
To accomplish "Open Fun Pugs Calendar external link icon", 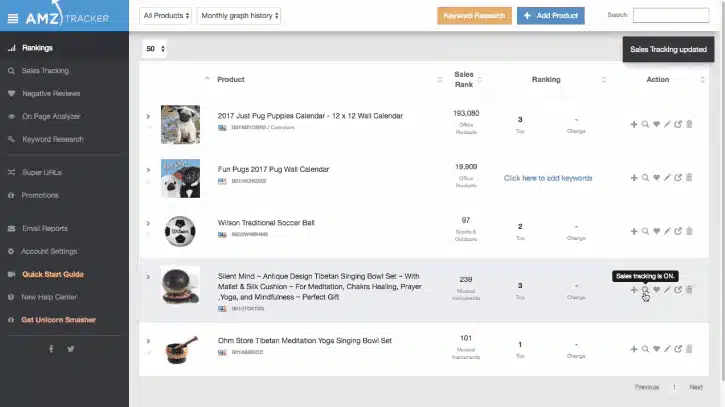I will pyautogui.click(x=678, y=178).
